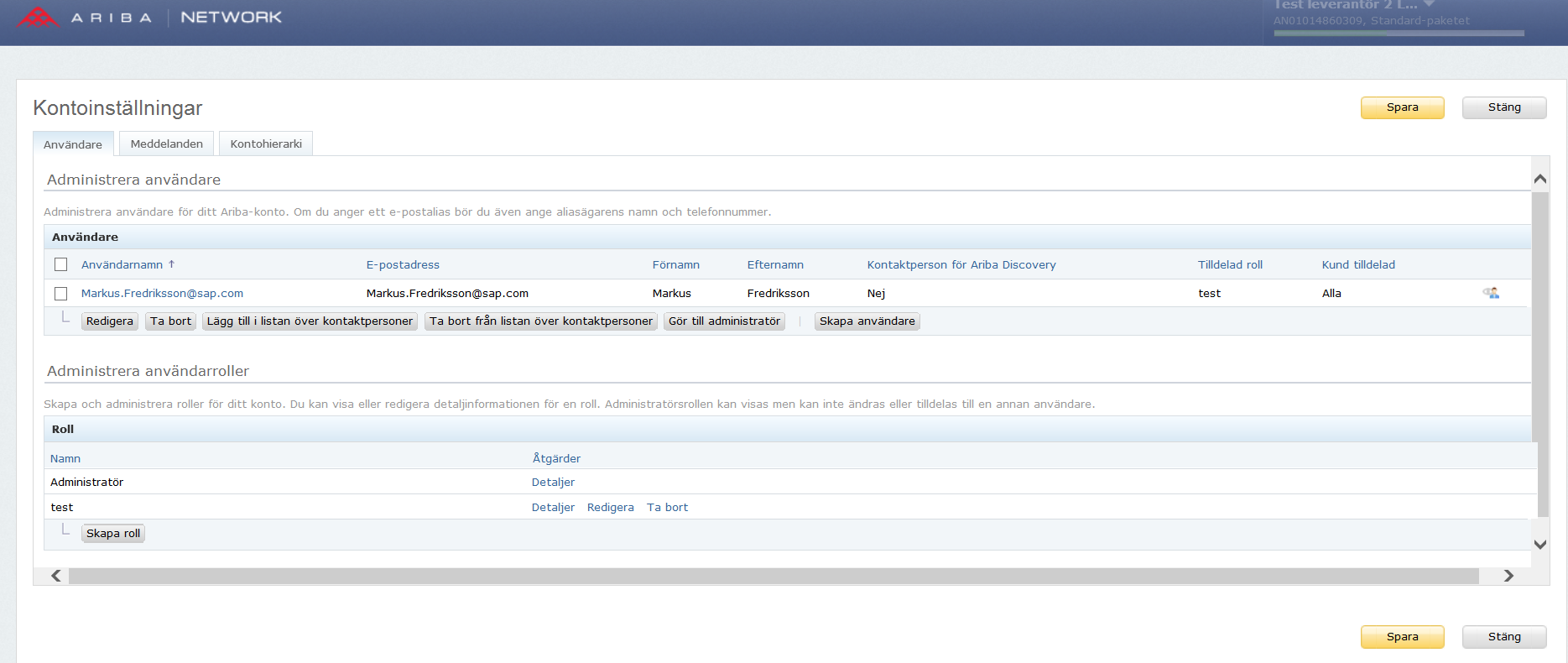
Task: Click Lägg till i listan över kontaktpersoner
Action: click(x=310, y=321)
